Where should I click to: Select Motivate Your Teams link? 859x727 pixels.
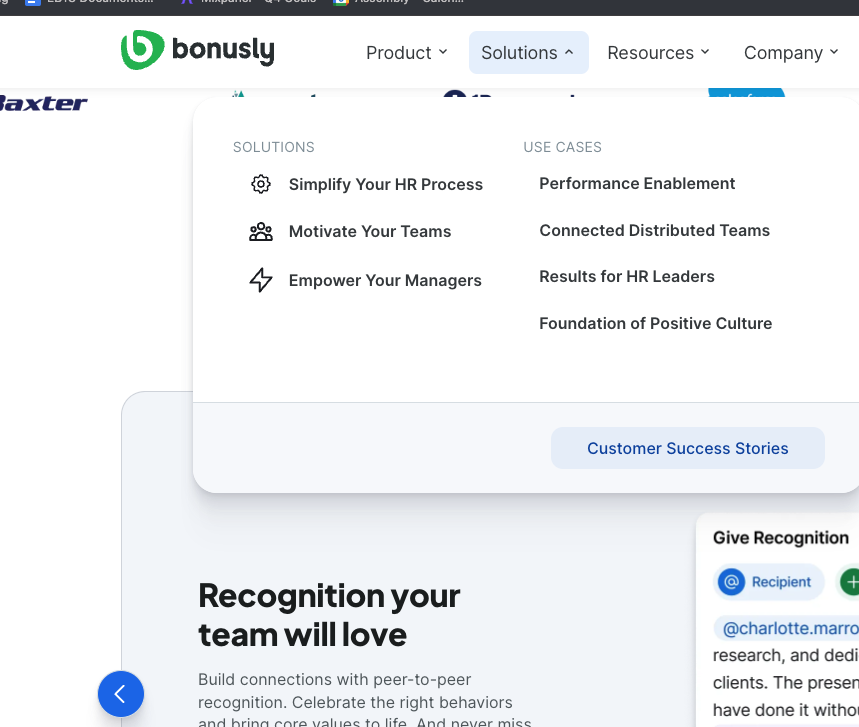tap(370, 232)
